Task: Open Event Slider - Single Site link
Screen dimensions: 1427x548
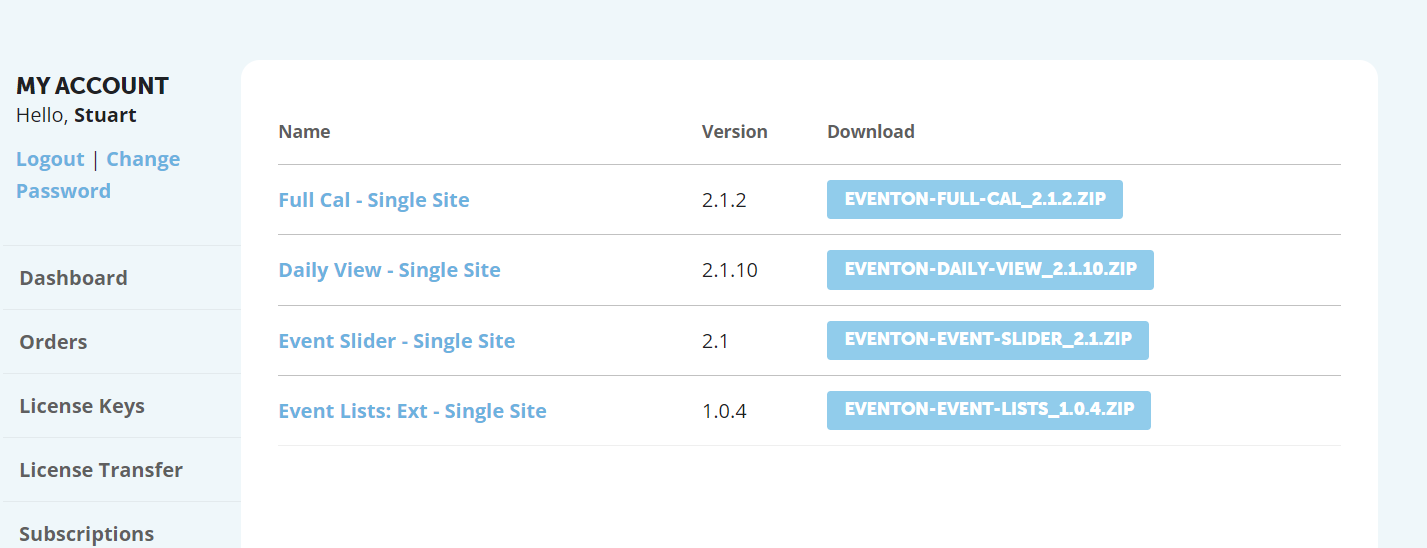Action: coord(397,341)
